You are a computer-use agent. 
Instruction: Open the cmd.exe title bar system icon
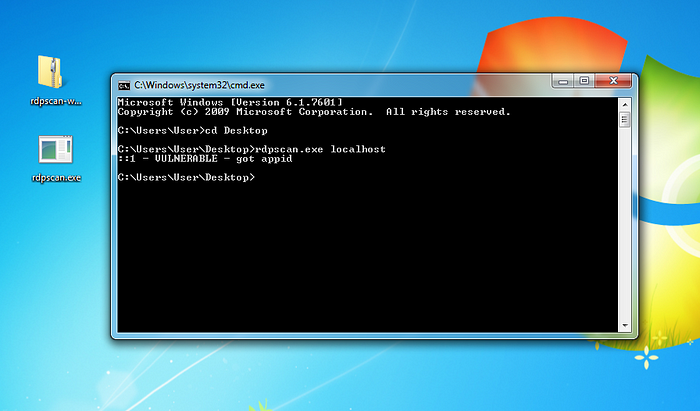point(124,85)
